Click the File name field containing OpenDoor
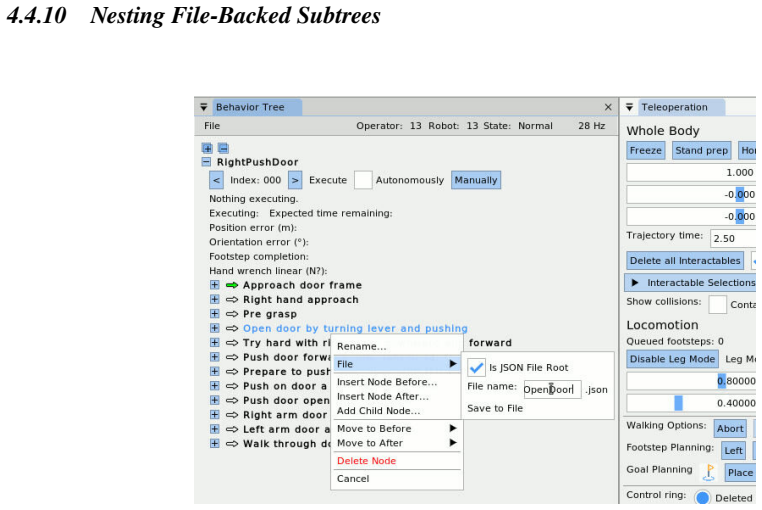Viewport: 762px width, 510px height. (552, 389)
